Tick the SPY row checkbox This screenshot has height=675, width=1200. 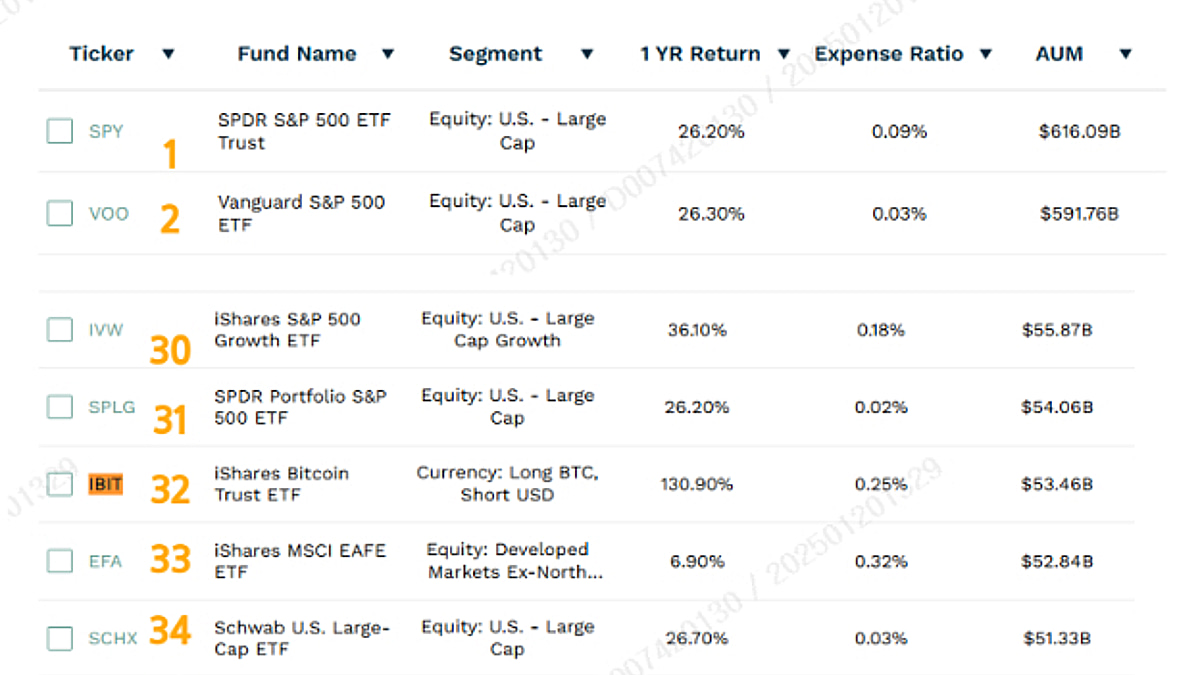coord(60,131)
